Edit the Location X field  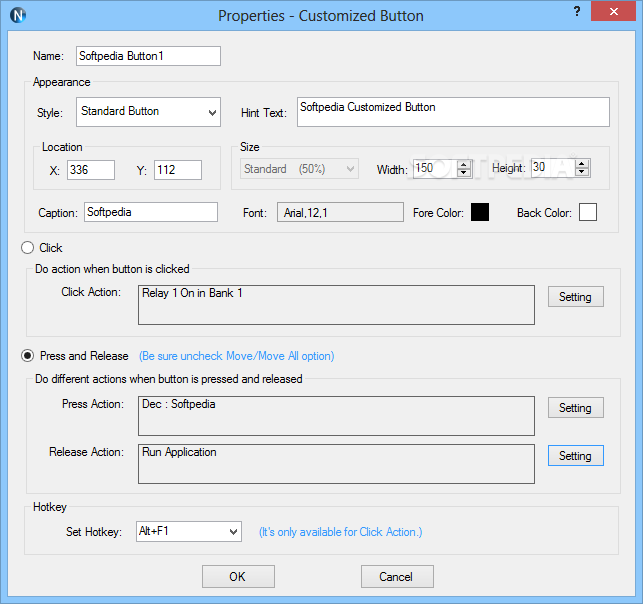[x=91, y=170]
